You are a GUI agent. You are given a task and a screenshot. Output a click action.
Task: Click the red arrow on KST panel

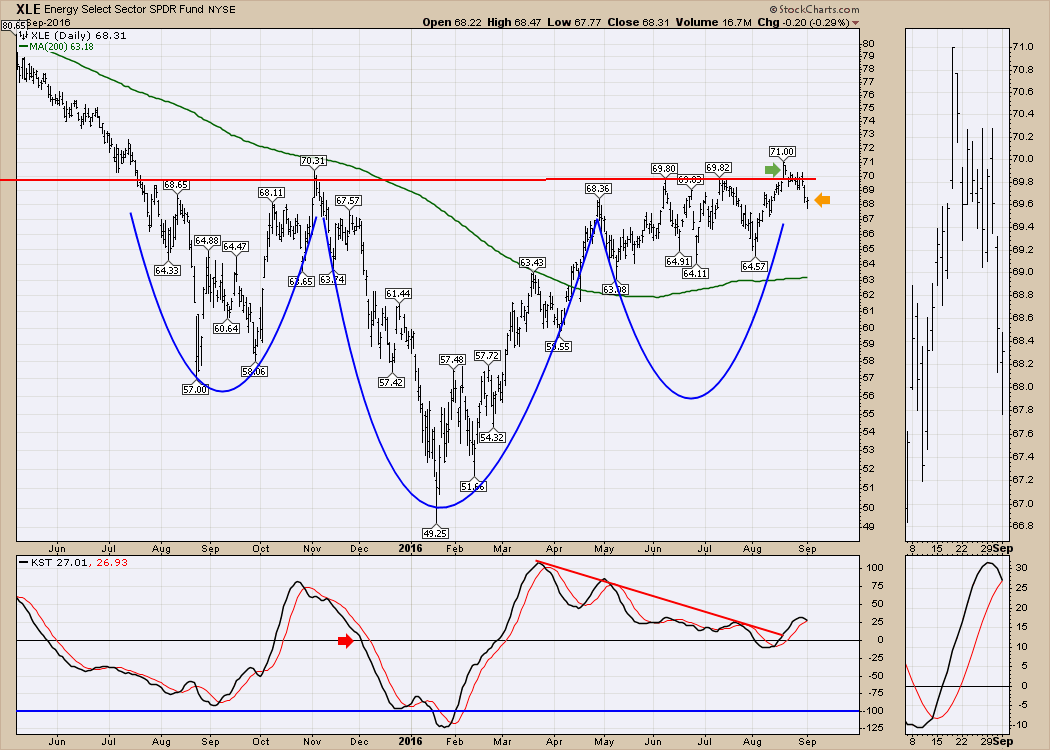tap(344, 641)
